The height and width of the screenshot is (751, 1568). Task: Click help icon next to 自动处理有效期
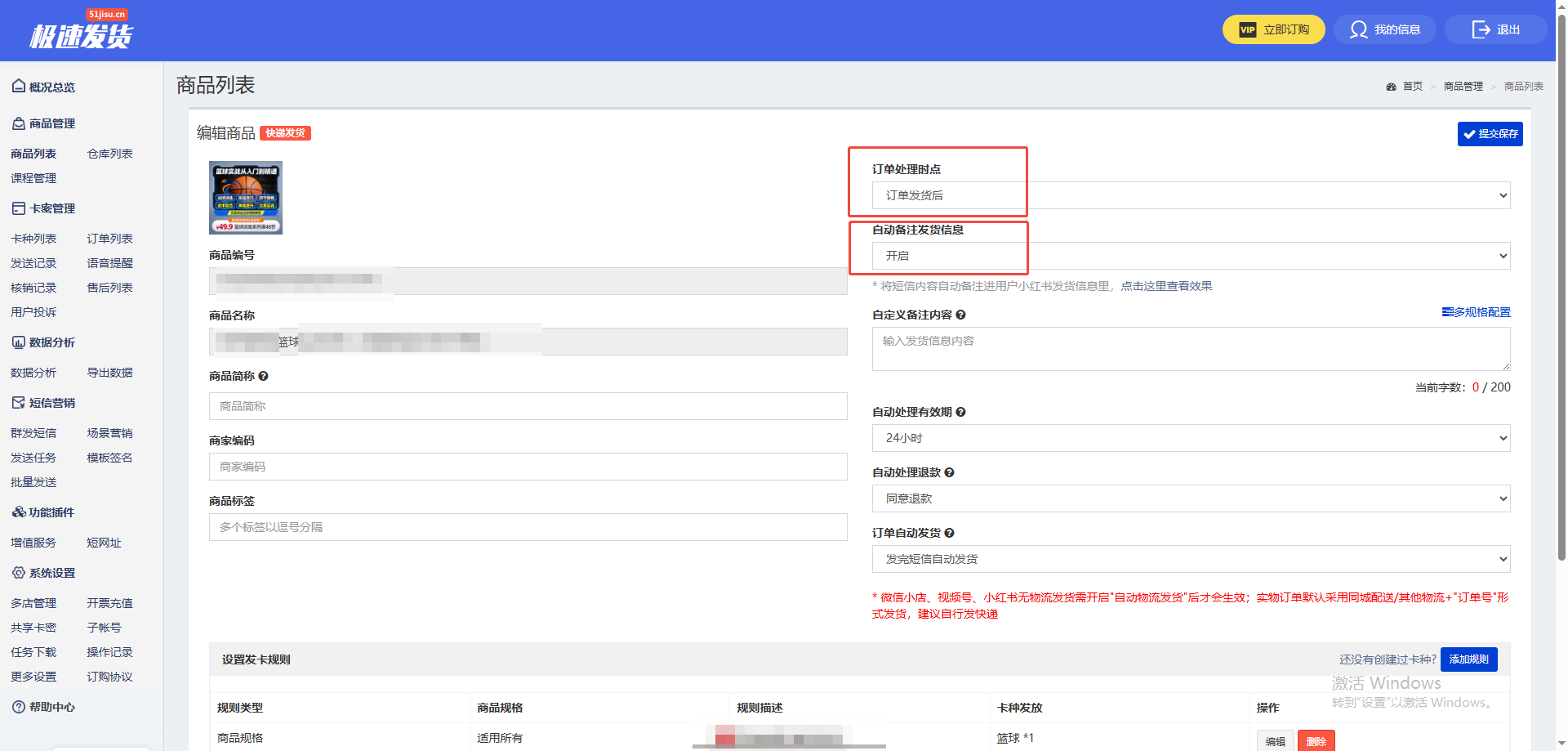(x=960, y=412)
